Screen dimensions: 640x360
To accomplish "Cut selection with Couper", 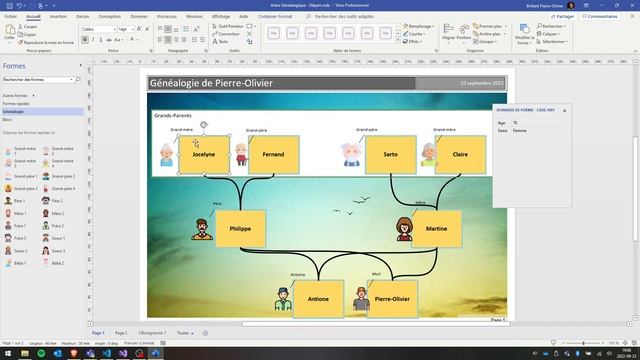I will click(x=28, y=27).
